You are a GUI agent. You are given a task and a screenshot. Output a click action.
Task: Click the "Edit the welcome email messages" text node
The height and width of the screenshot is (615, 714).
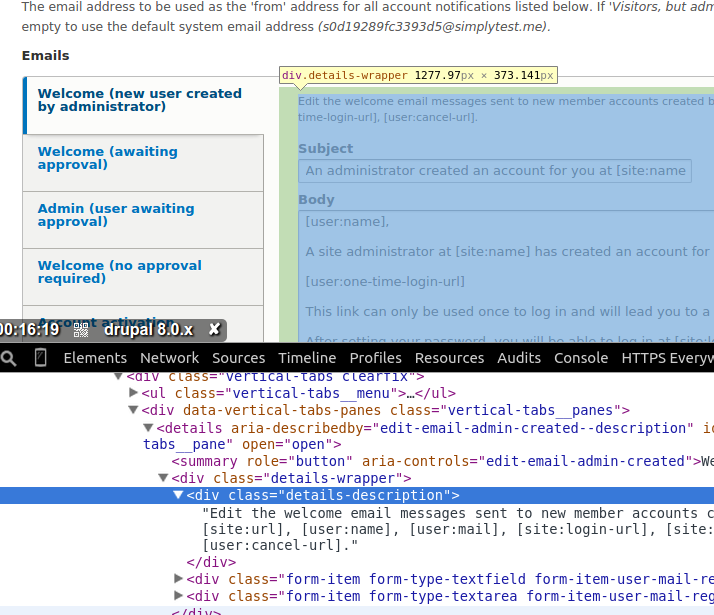[458, 529]
